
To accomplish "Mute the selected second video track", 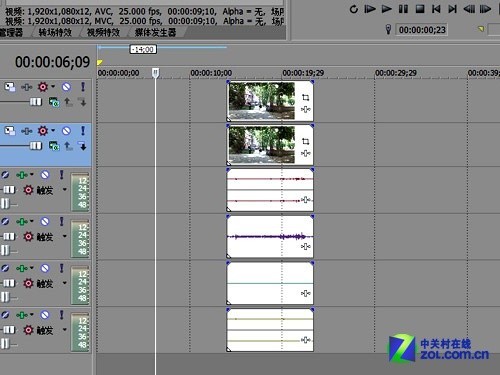I will 66,131.
